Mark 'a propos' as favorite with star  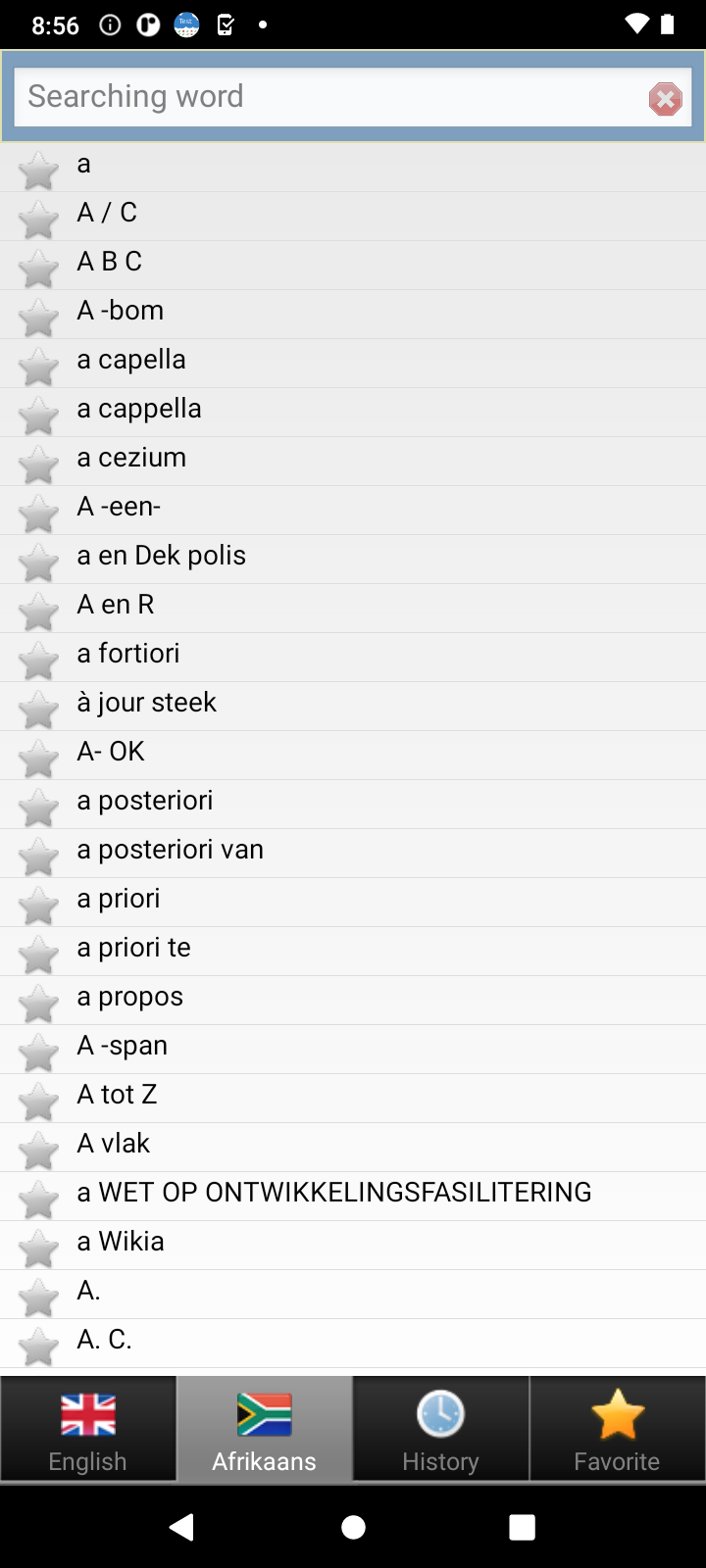(x=38, y=1004)
